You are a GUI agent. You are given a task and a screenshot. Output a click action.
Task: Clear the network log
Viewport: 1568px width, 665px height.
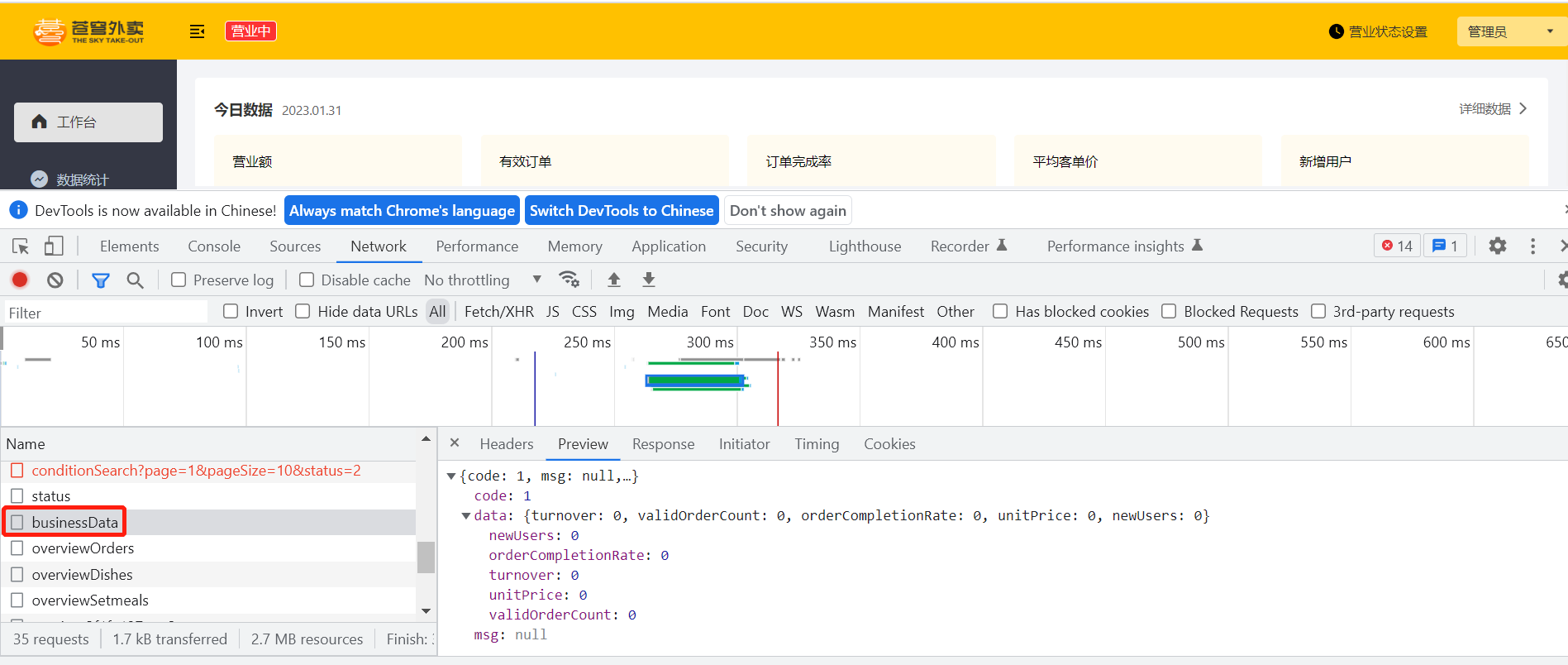pyautogui.click(x=55, y=280)
